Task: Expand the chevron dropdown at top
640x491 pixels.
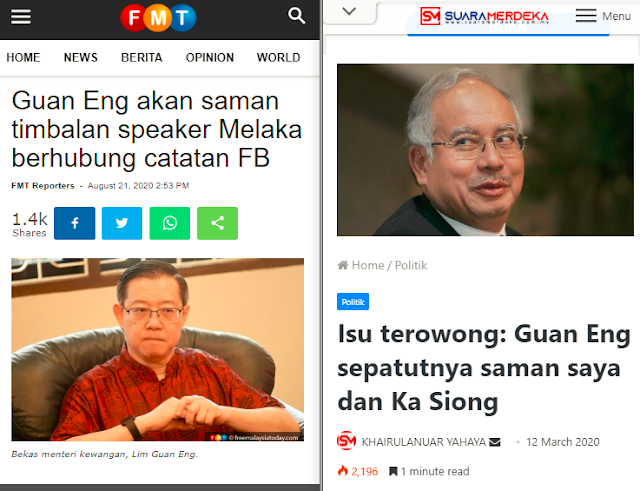Action: point(349,11)
